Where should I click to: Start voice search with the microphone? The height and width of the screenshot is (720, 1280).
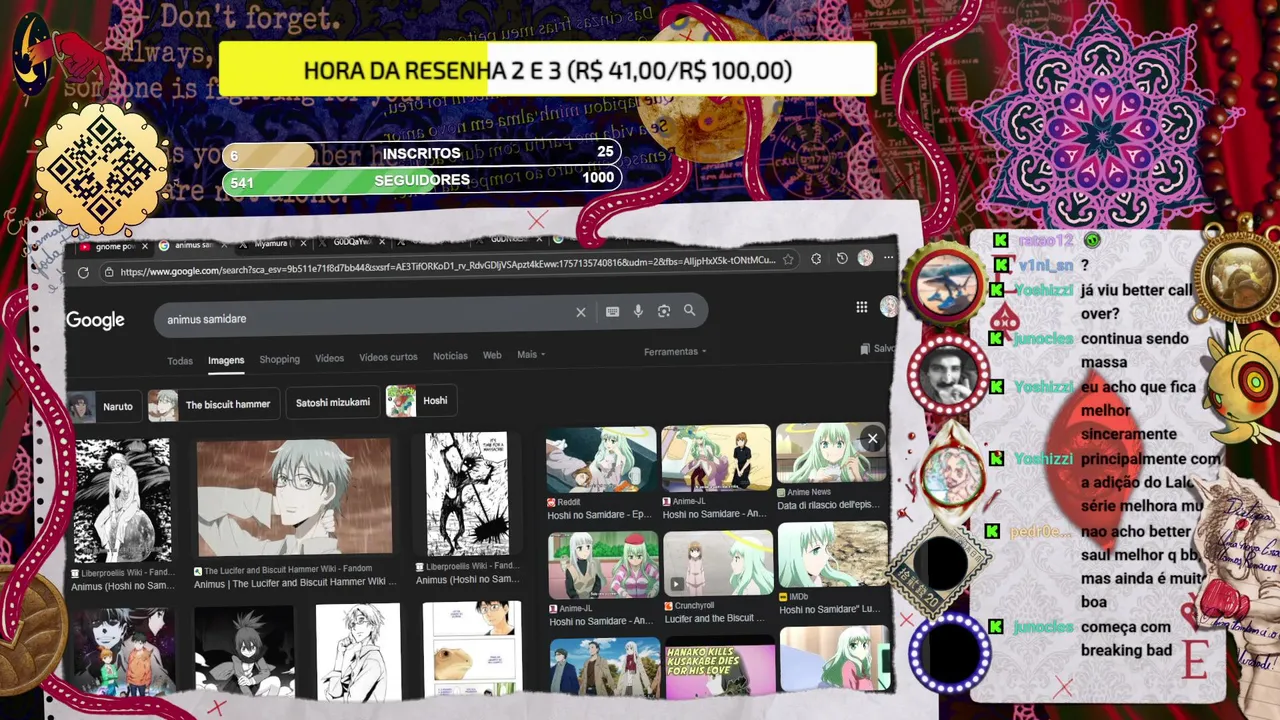638,311
